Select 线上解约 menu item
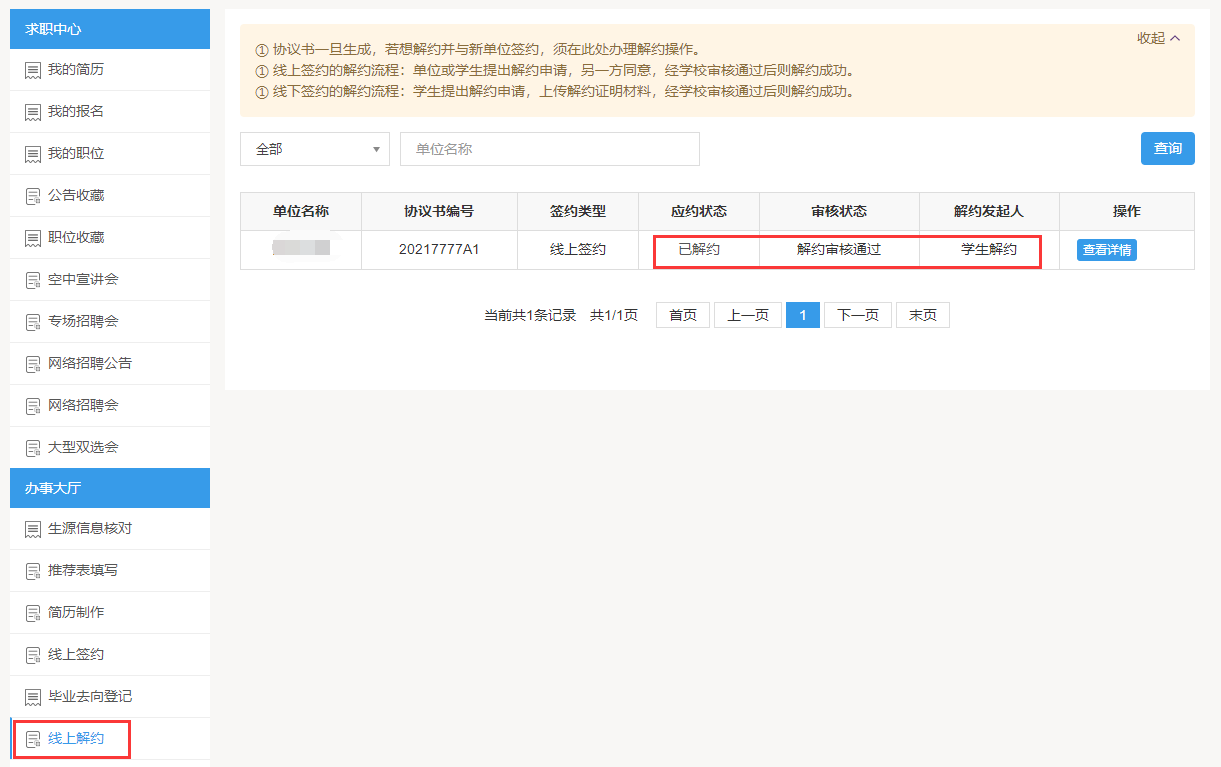The height and width of the screenshot is (767, 1221). (x=110, y=739)
